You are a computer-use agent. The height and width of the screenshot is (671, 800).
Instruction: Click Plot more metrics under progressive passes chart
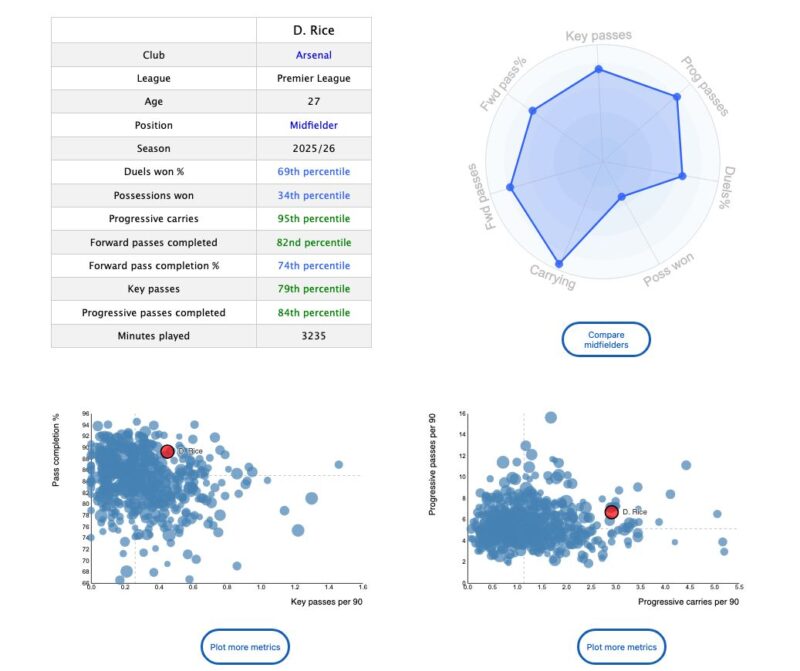click(621, 647)
